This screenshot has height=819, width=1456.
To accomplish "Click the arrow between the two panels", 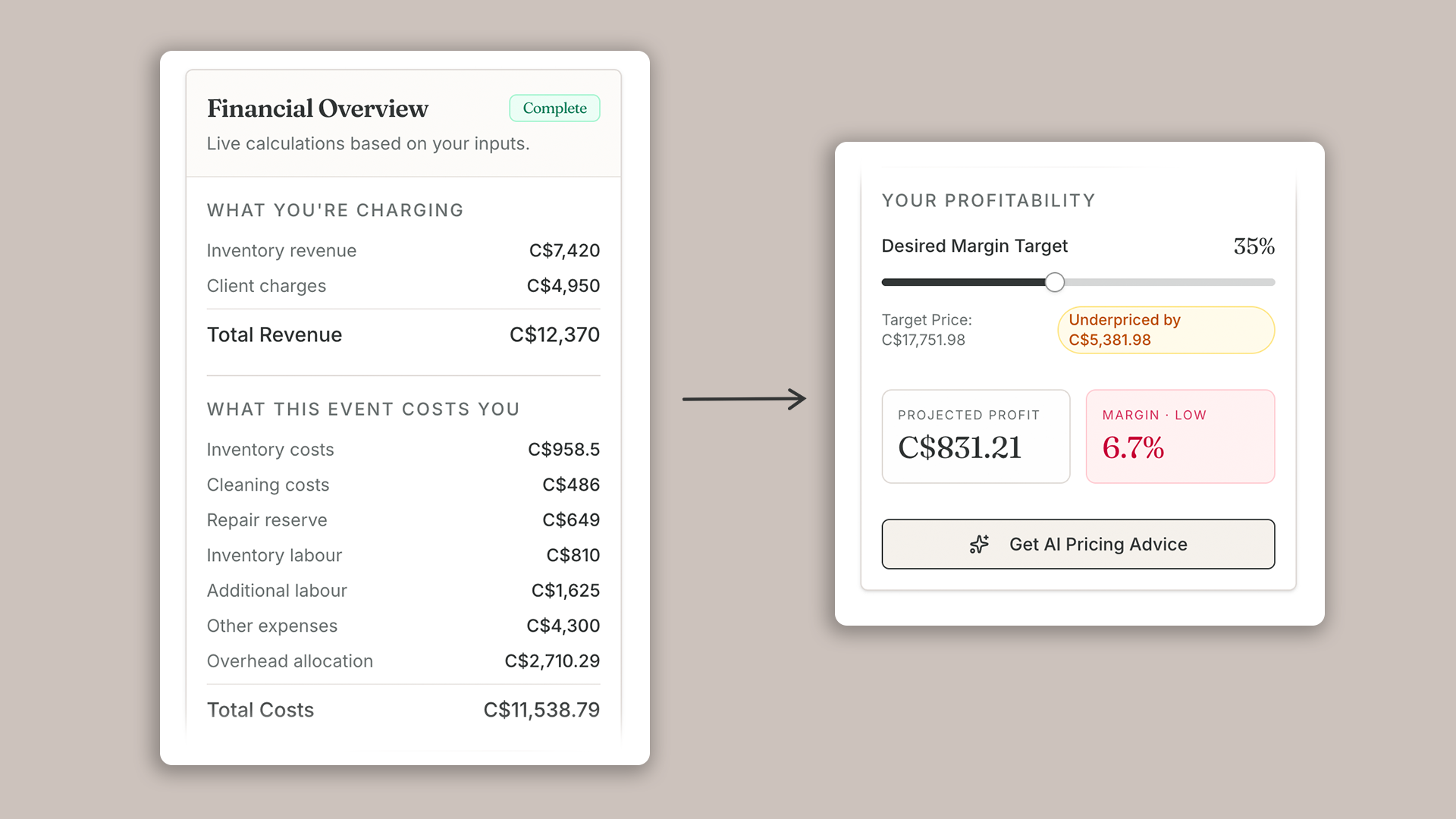I will (744, 399).
